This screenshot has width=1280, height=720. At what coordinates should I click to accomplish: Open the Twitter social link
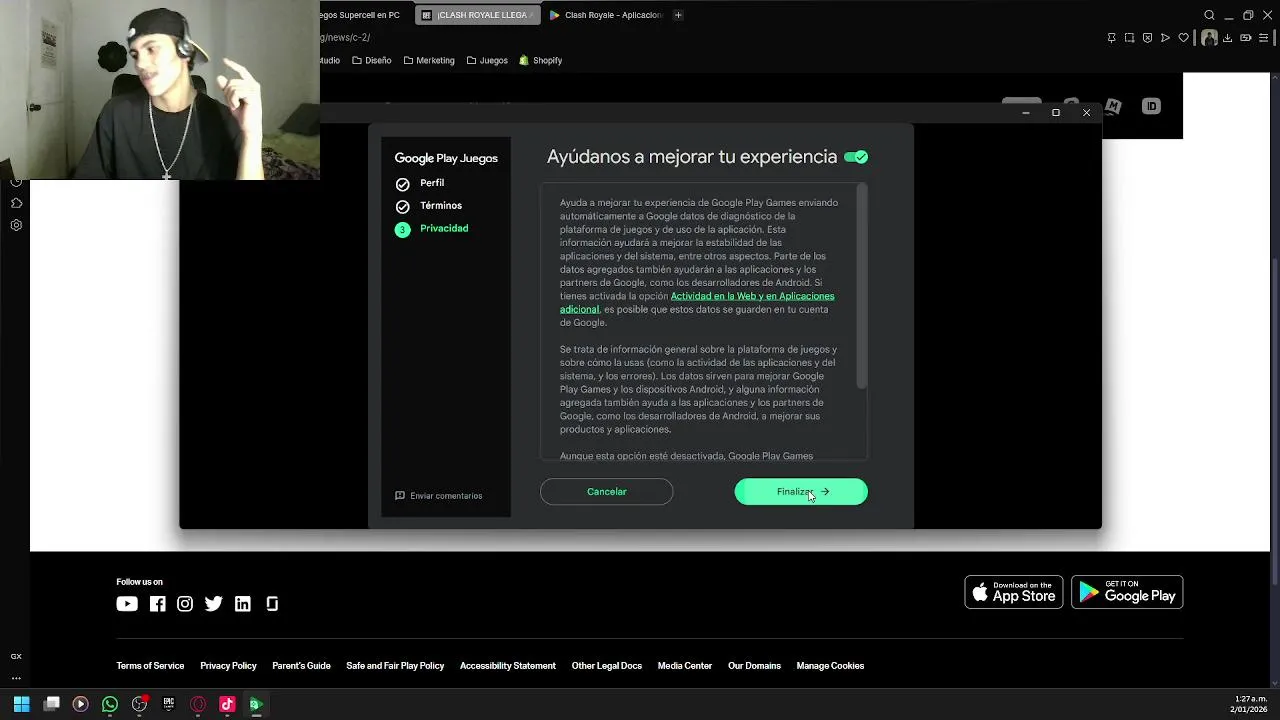(x=213, y=604)
